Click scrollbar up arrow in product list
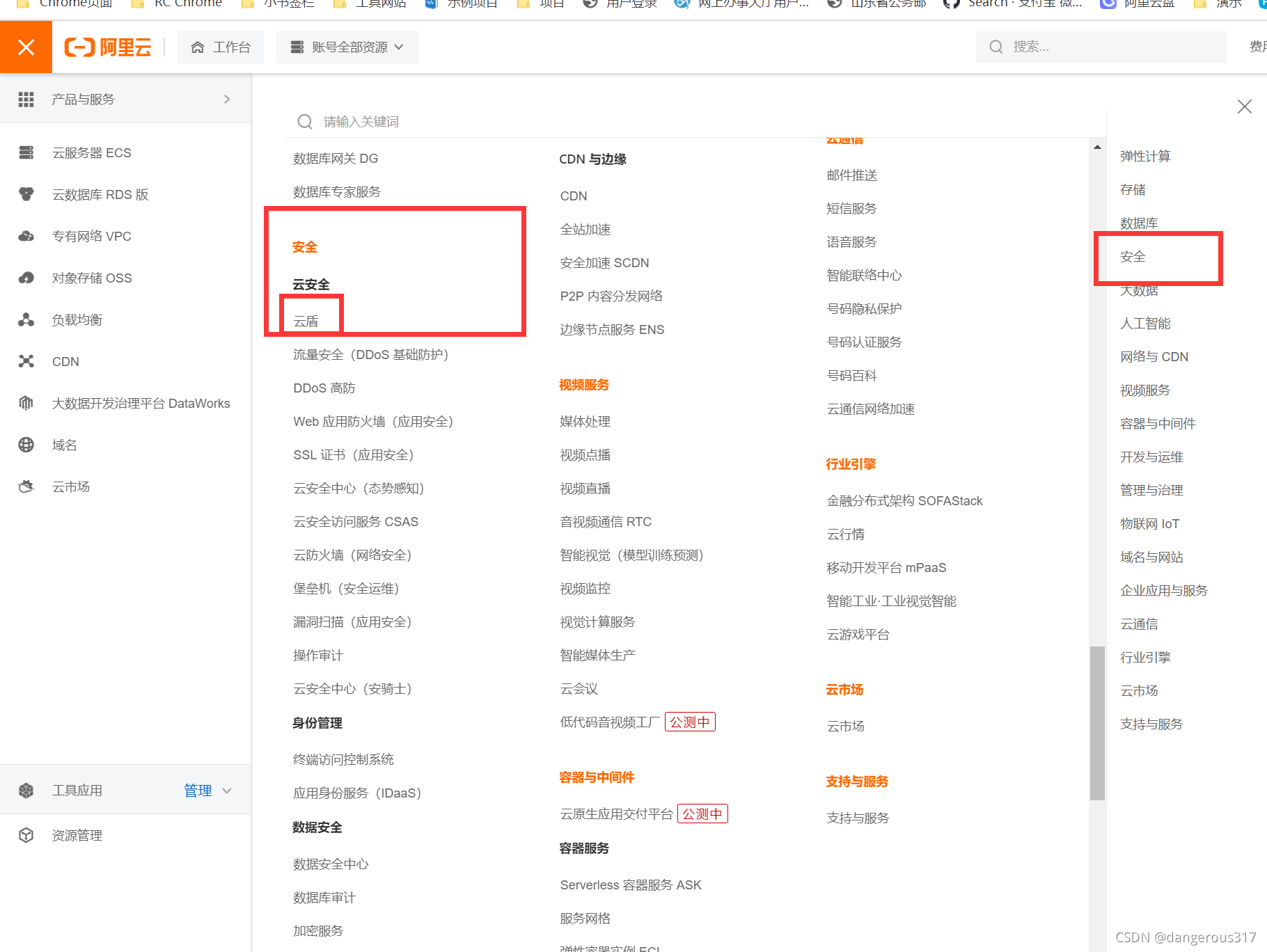1267x952 pixels. [1097, 147]
